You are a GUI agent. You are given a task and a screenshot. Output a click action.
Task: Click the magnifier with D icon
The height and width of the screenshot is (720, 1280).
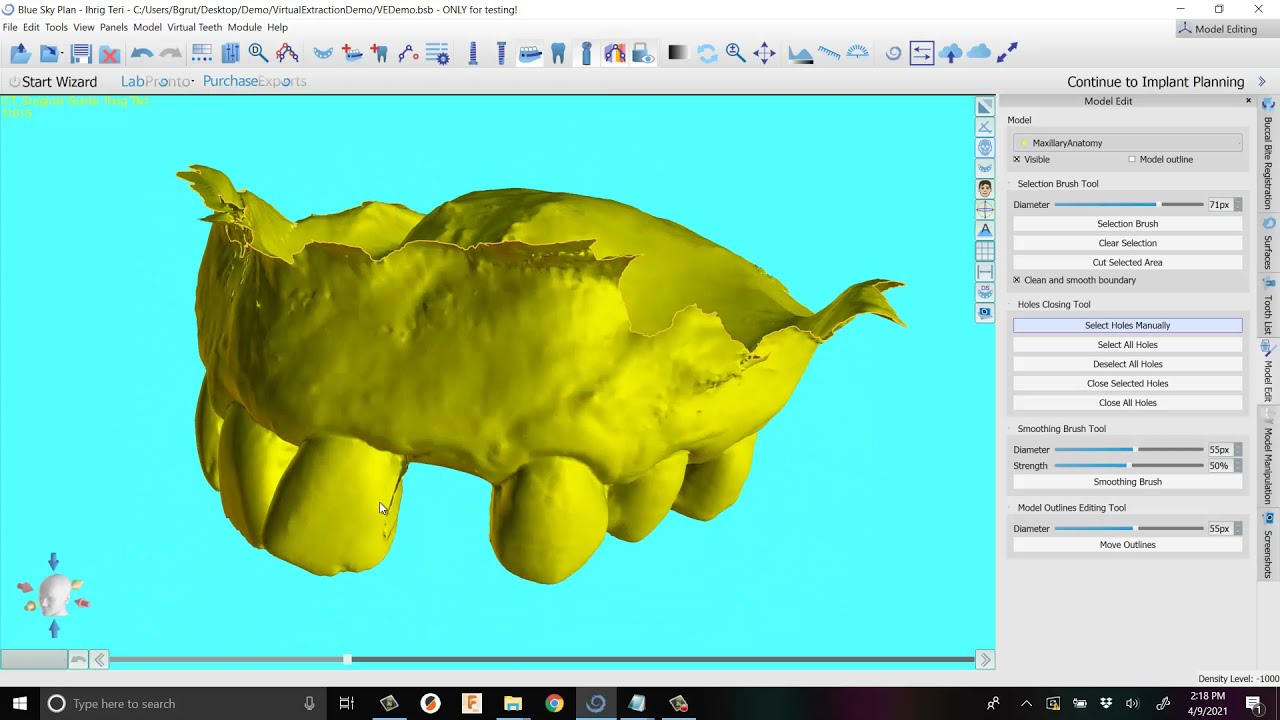[x=258, y=54]
